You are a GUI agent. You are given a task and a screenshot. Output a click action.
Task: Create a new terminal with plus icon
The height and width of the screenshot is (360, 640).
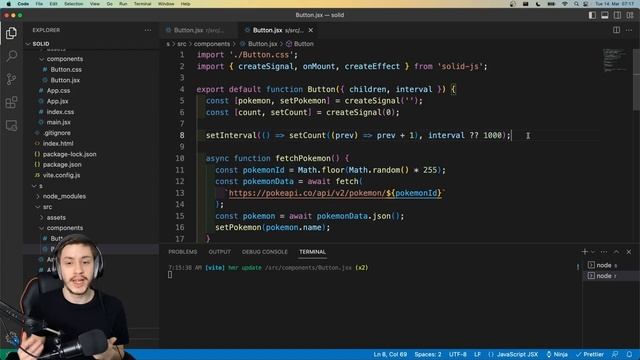[584, 252]
